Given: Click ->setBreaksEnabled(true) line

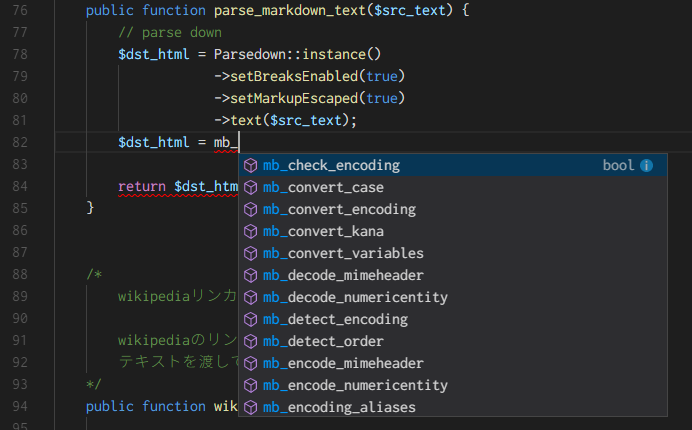Looking at the screenshot, I should coord(309,76).
